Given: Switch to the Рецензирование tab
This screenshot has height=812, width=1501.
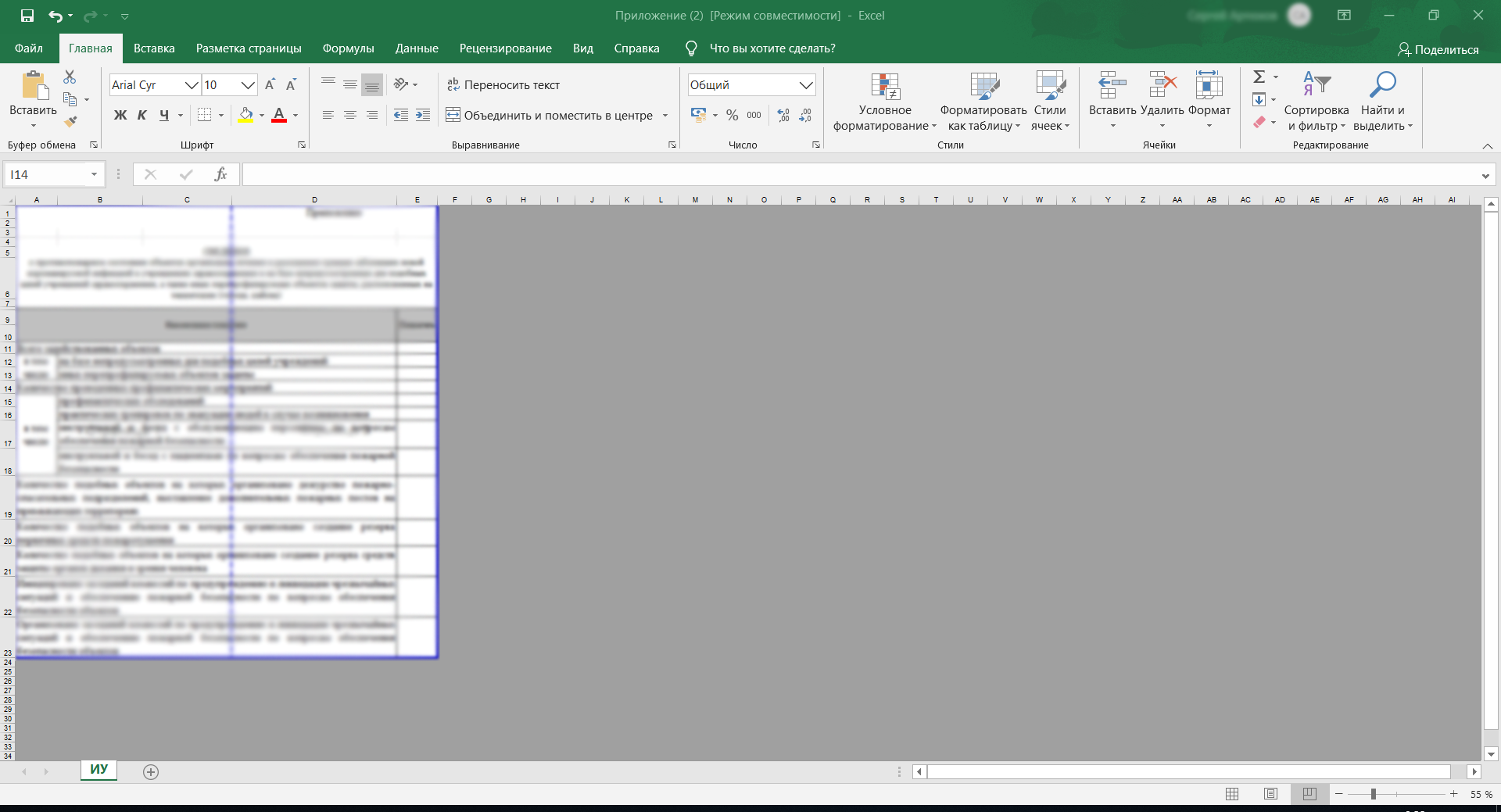Looking at the screenshot, I should pyautogui.click(x=506, y=48).
